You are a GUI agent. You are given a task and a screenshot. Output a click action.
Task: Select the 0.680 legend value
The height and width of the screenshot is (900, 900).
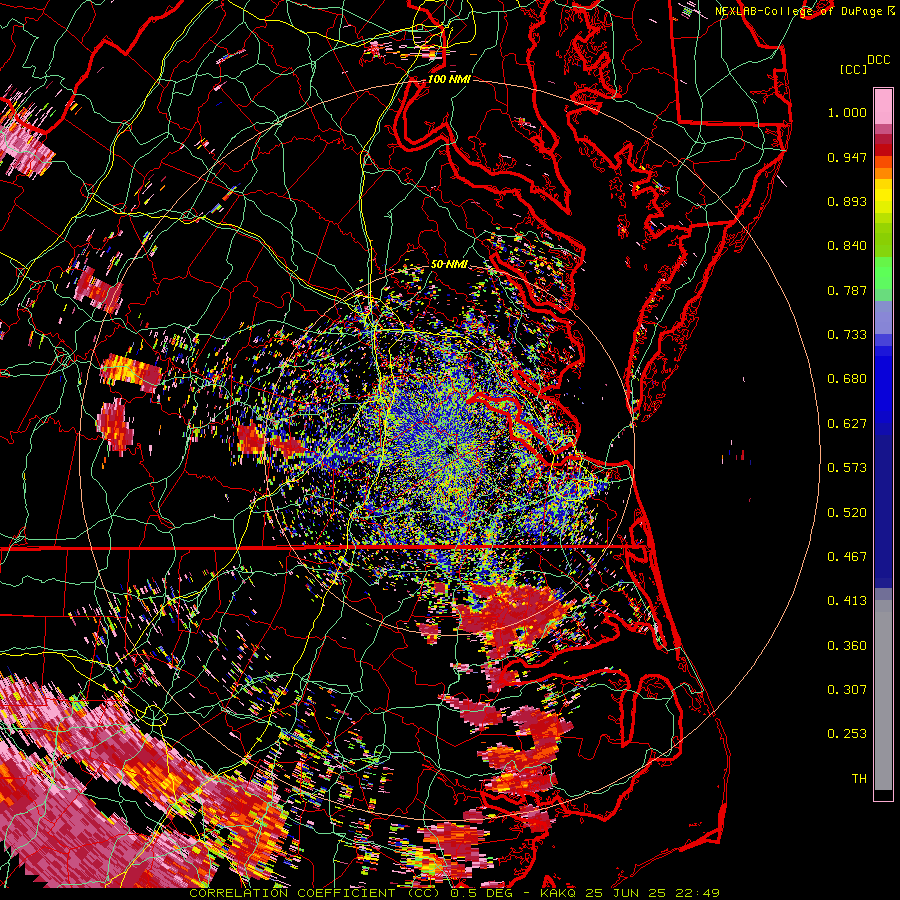tap(847, 379)
